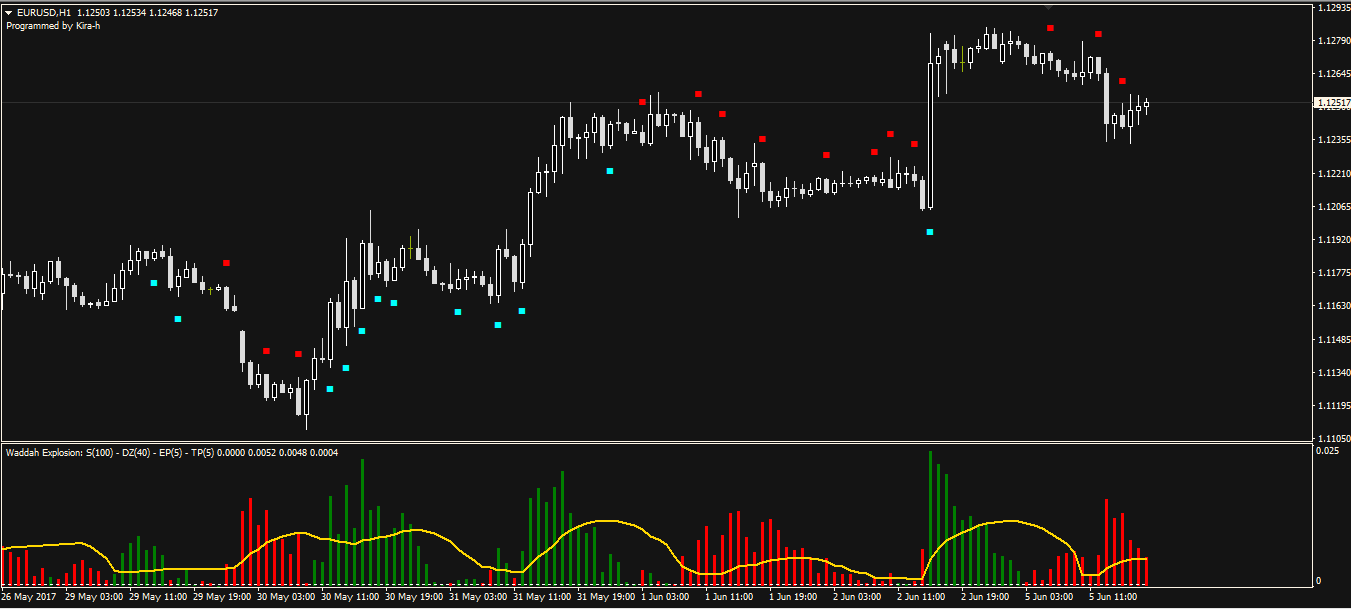Image resolution: width=1351 pixels, height=610 pixels.
Task: Click the '26 May 2017' date on time axis
Action: click(30, 597)
